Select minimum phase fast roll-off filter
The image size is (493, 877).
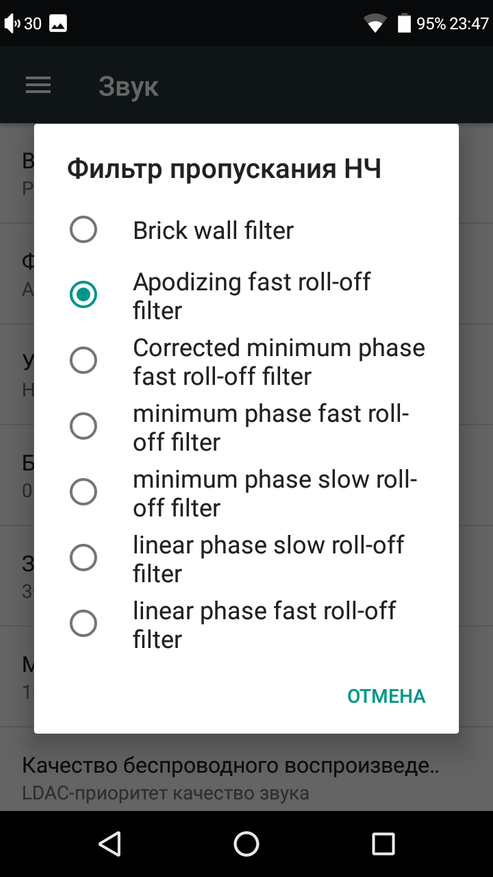[246, 427]
